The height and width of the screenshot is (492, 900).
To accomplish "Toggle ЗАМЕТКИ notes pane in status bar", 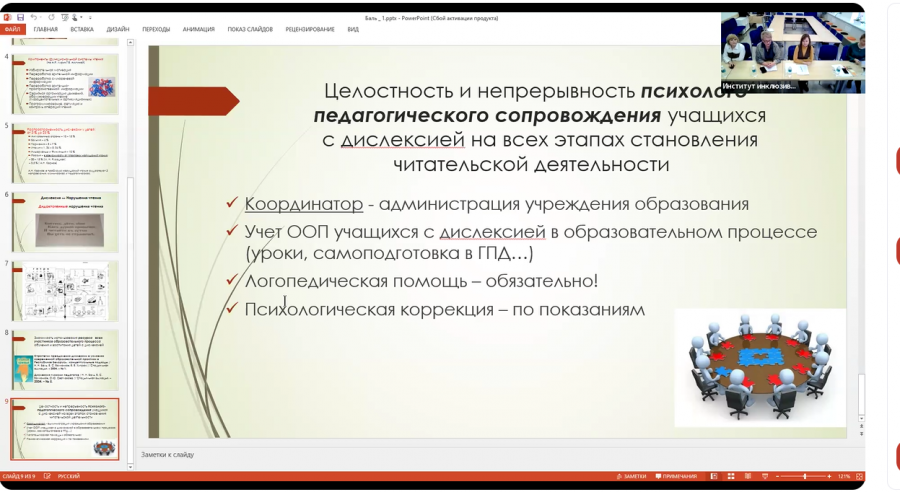I will 631,476.
